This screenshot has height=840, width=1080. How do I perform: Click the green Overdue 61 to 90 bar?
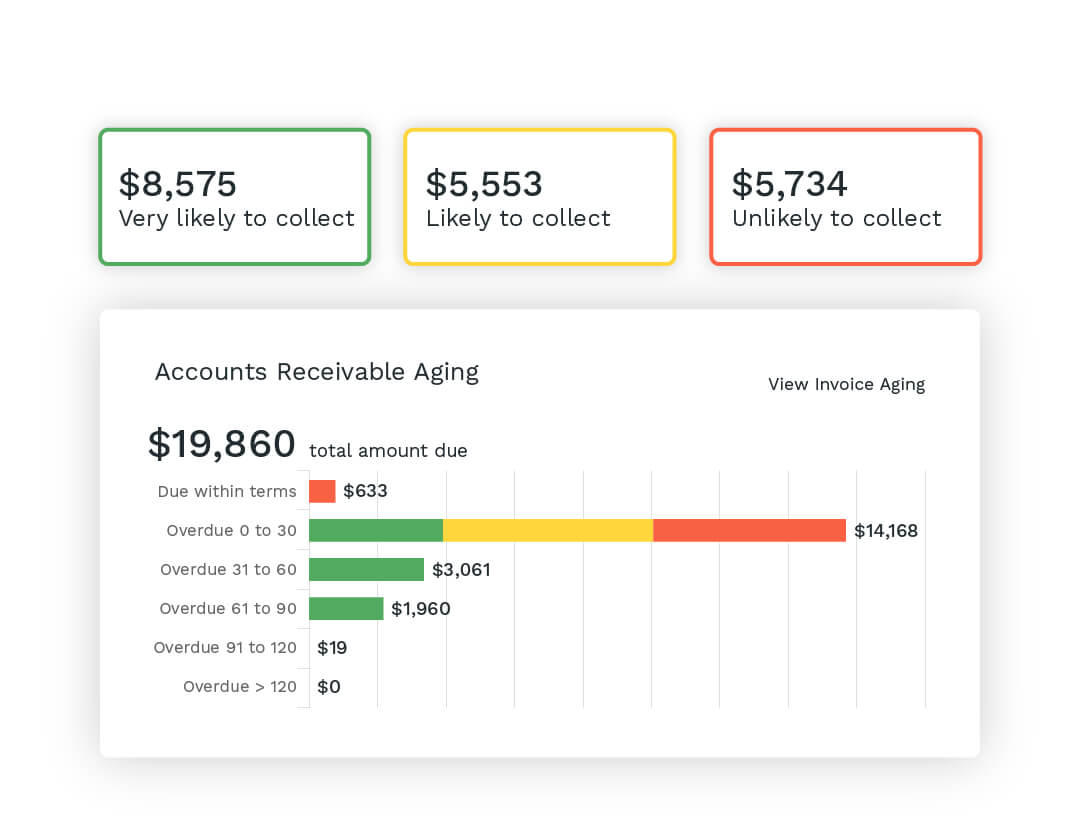pos(346,608)
